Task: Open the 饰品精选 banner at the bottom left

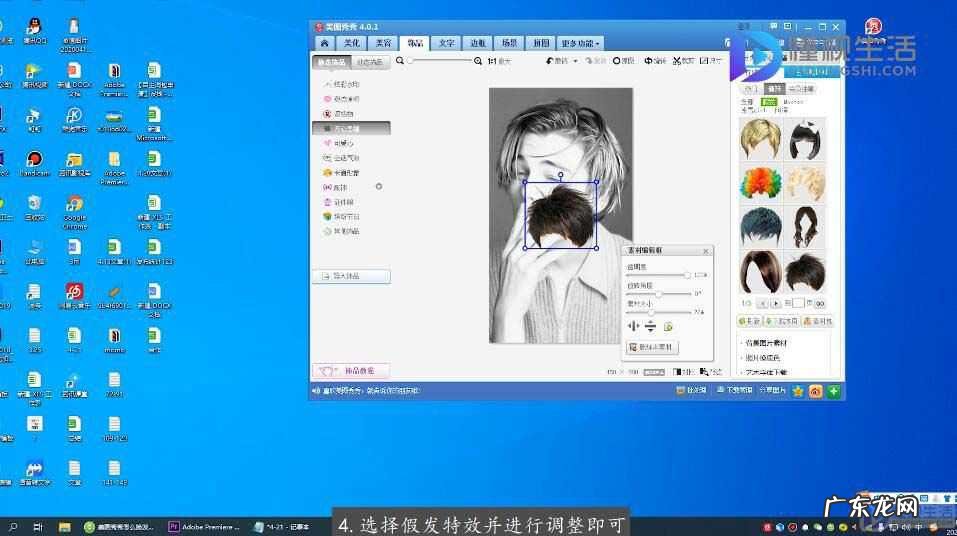Action: click(x=351, y=371)
